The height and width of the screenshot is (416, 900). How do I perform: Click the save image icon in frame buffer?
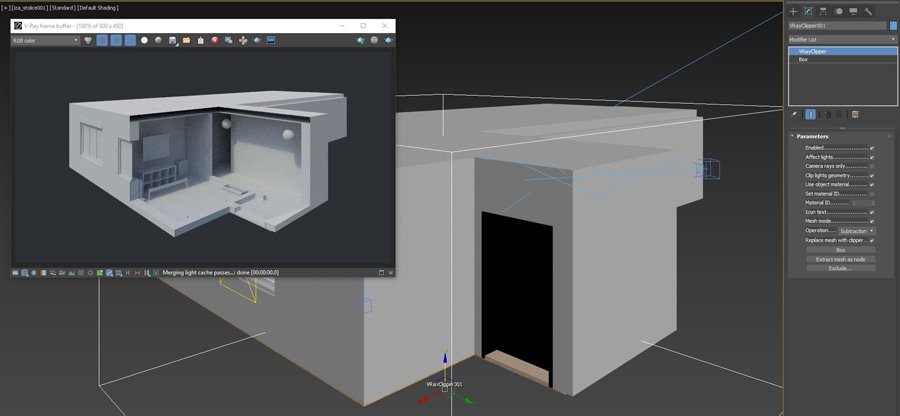pyautogui.click(x=173, y=40)
